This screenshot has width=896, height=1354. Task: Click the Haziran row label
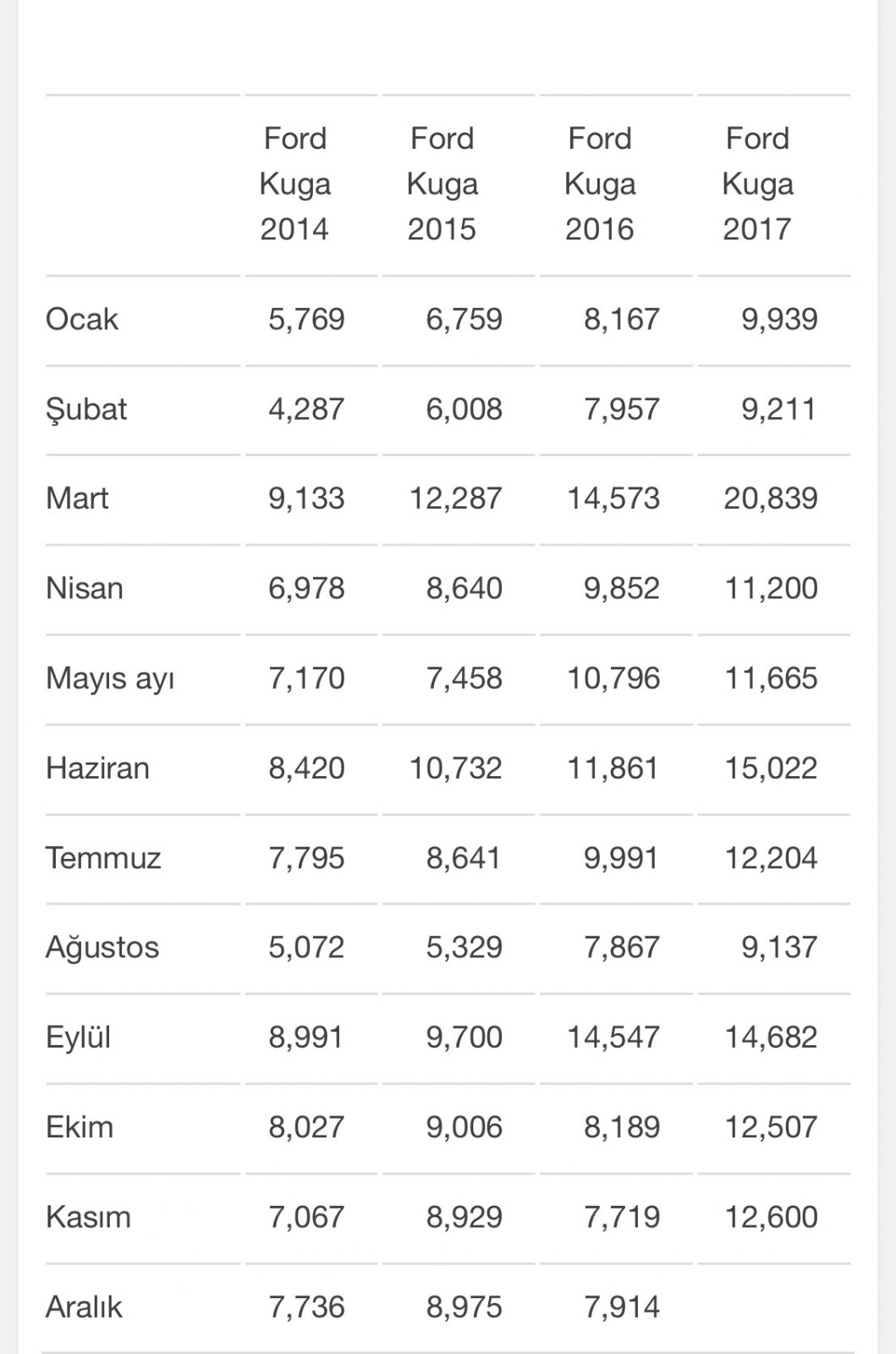[x=97, y=768]
